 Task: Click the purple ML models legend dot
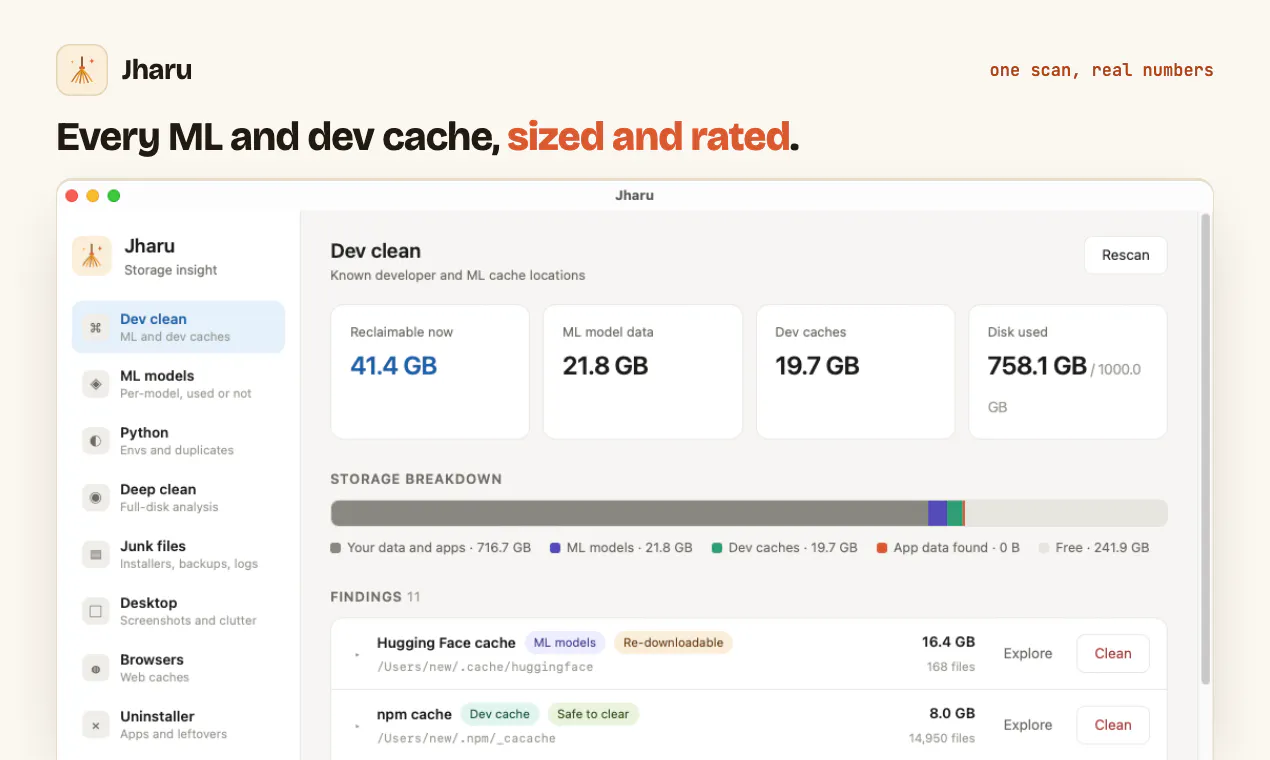[555, 548]
